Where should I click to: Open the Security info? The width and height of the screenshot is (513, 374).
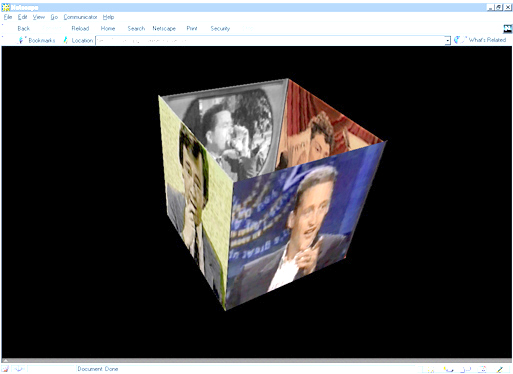(x=220, y=29)
